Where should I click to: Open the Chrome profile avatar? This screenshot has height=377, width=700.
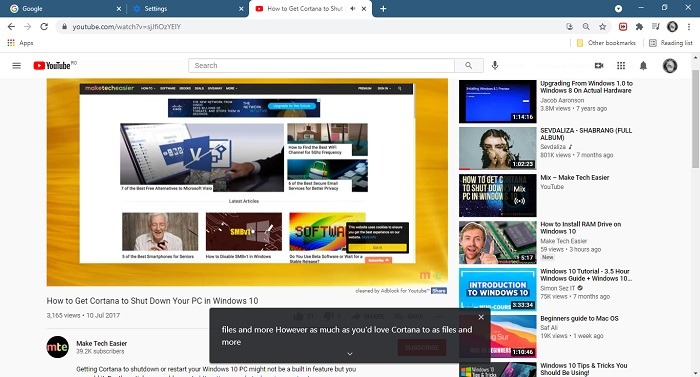[672, 27]
